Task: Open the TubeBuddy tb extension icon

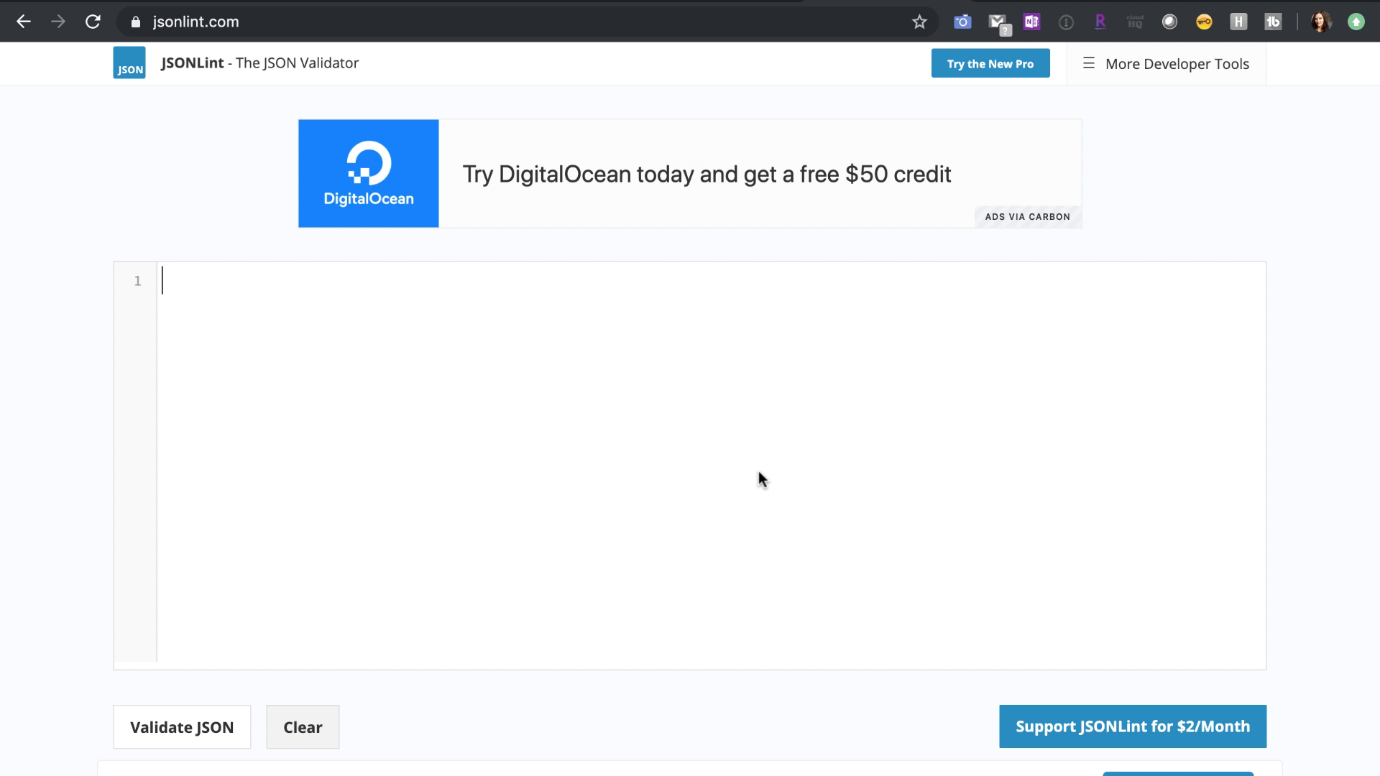Action: pos(1273,21)
